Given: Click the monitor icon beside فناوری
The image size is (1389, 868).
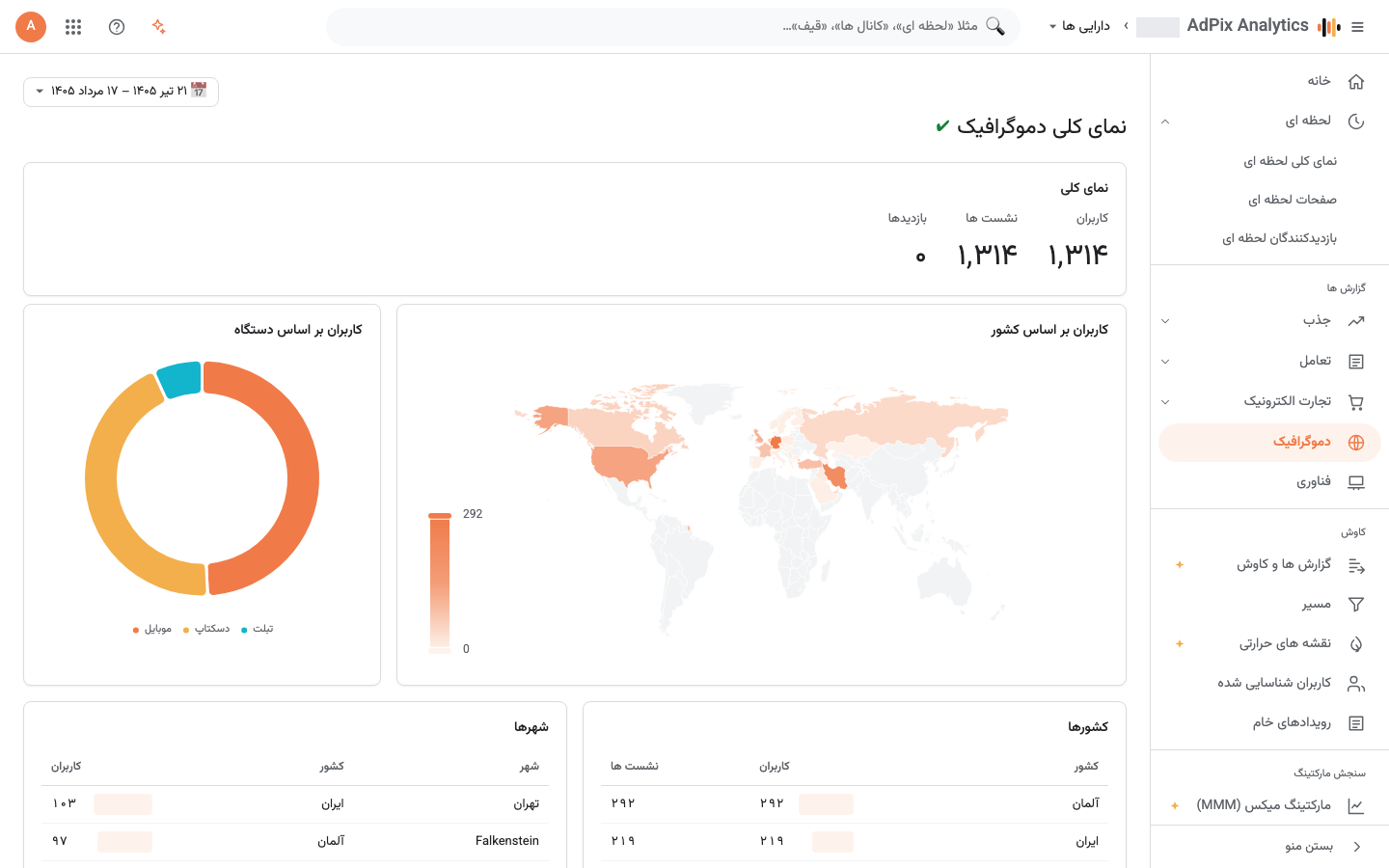Looking at the screenshot, I should [x=1356, y=482].
